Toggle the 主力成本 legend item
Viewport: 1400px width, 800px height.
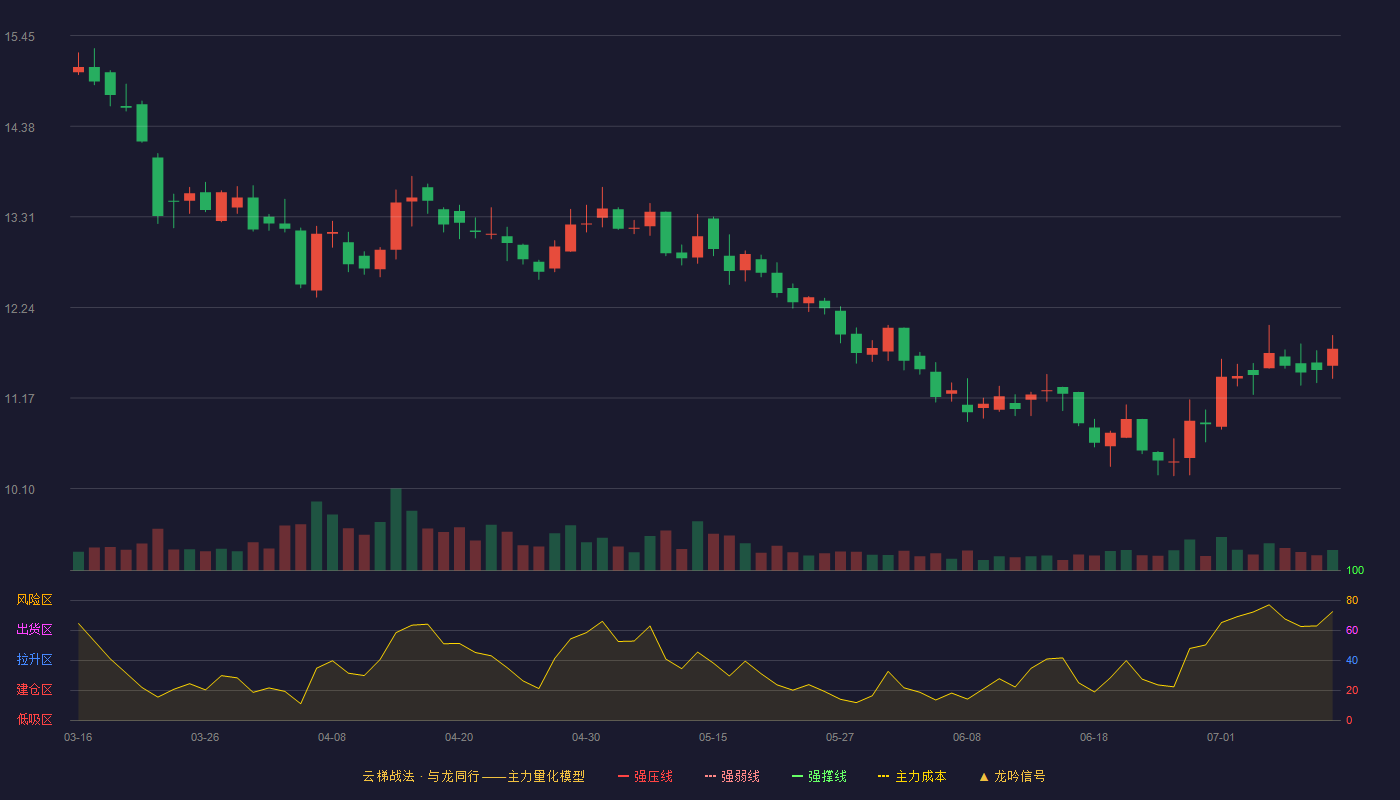coord(912,776)
